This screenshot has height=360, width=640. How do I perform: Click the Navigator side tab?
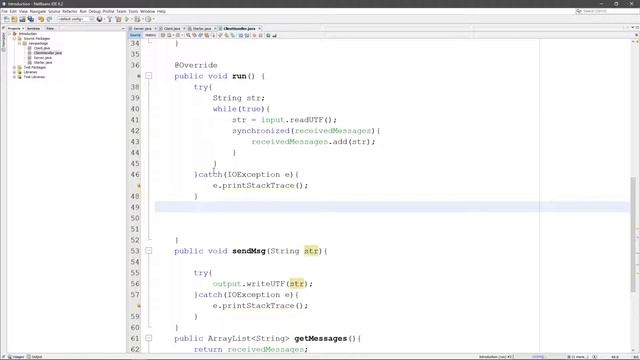4,42
